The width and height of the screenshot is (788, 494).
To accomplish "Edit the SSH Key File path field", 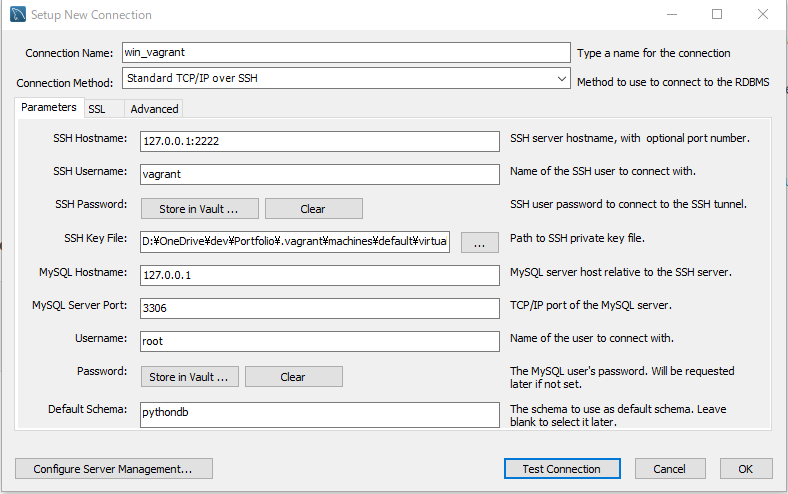I will click(x=295, y=241).
